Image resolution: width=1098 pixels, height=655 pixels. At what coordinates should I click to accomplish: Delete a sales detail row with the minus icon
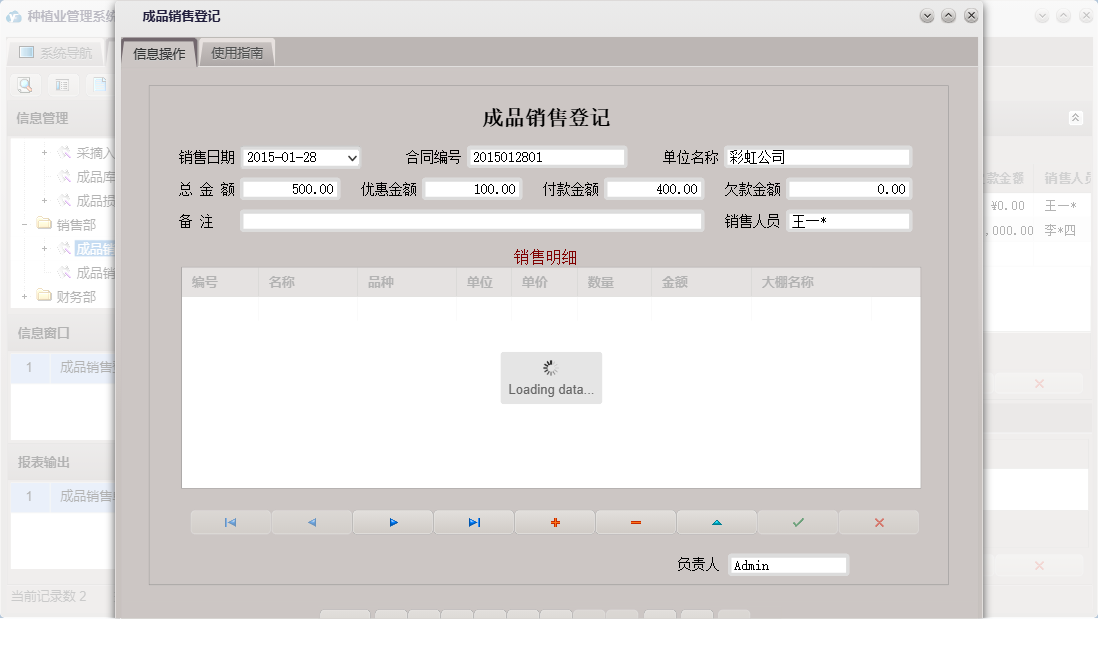point(636,521)
